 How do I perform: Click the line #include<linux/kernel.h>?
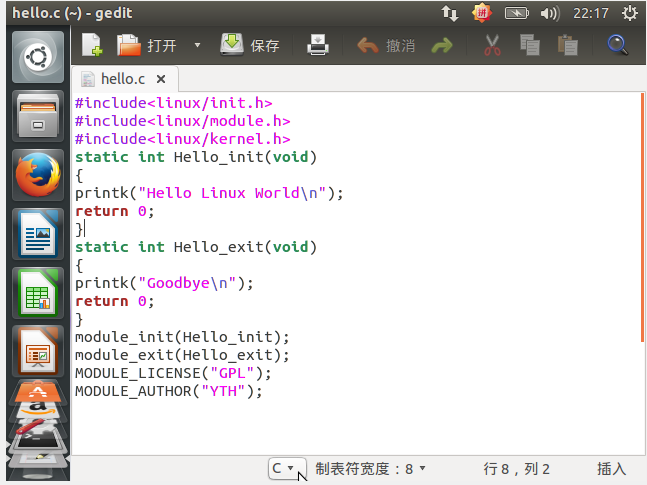(x=183, y=139)
